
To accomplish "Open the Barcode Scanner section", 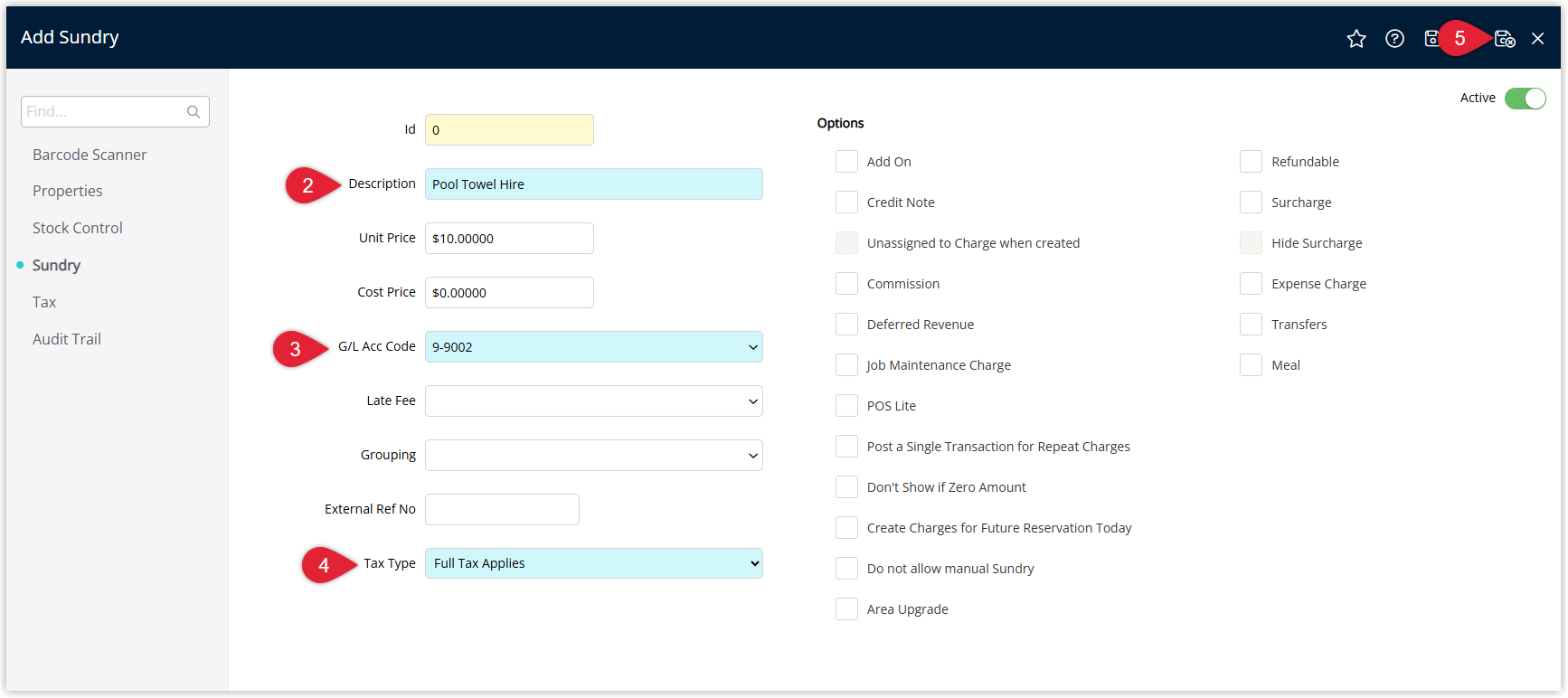I will pyautogui.click(x=90, y=155).
